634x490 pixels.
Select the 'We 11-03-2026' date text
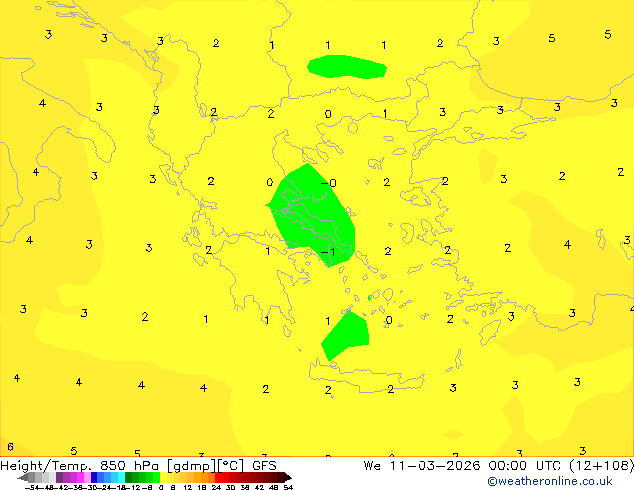[x=422, y=466]
